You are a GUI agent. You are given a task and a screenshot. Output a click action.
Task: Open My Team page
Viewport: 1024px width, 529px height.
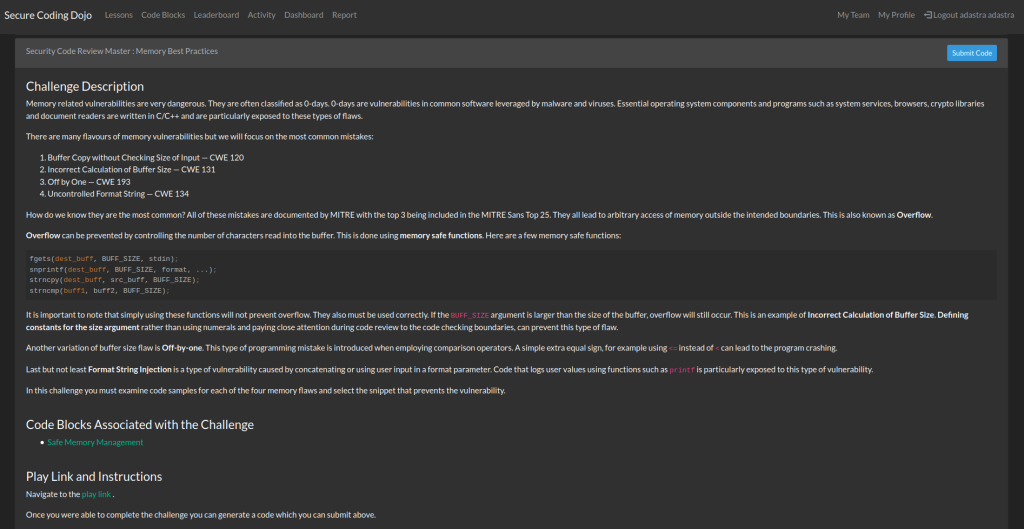coord(853,15)
